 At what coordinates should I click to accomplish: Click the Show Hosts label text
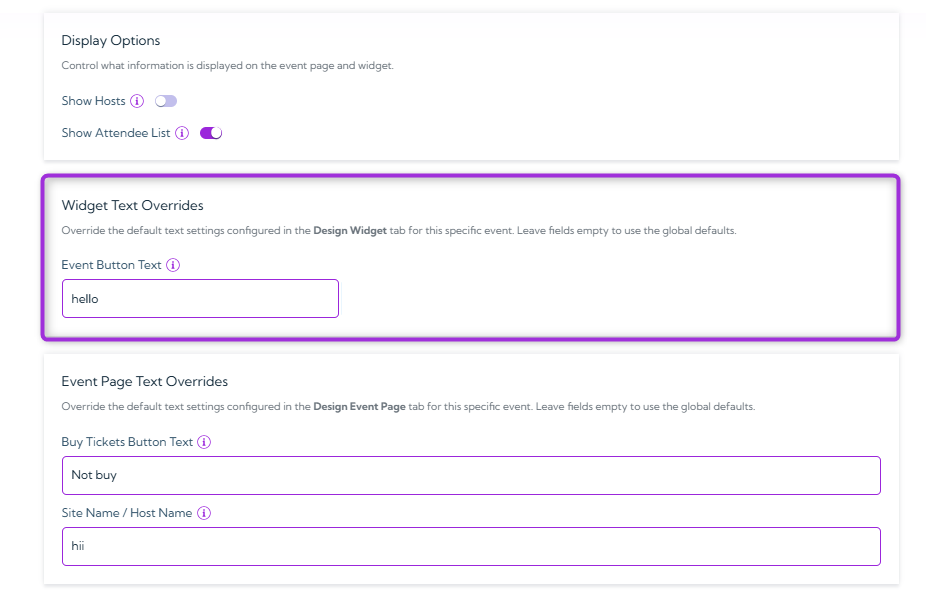(x=93, y=101)
